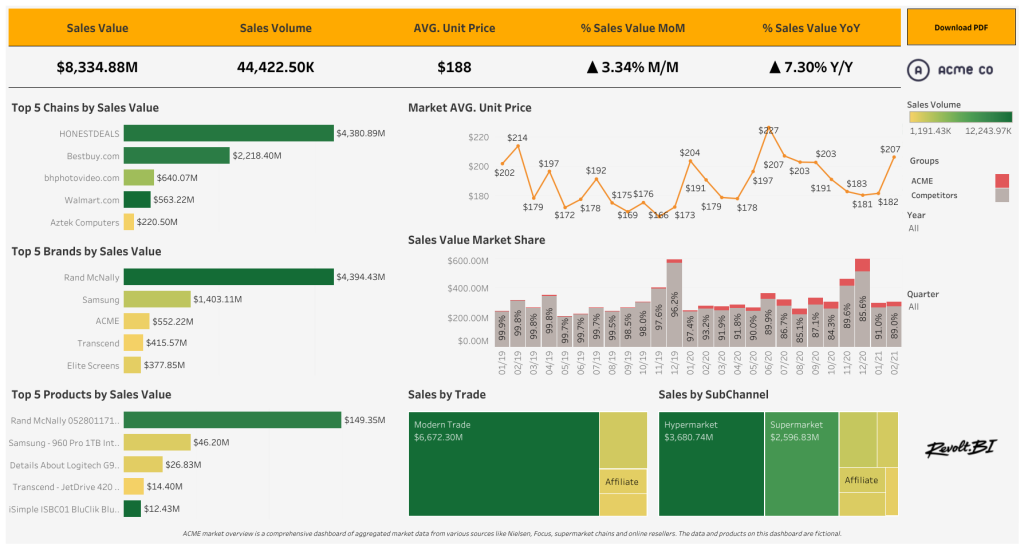Click the Acme Co logo icon
The image size is (1024, 549).
pos(918,70)
